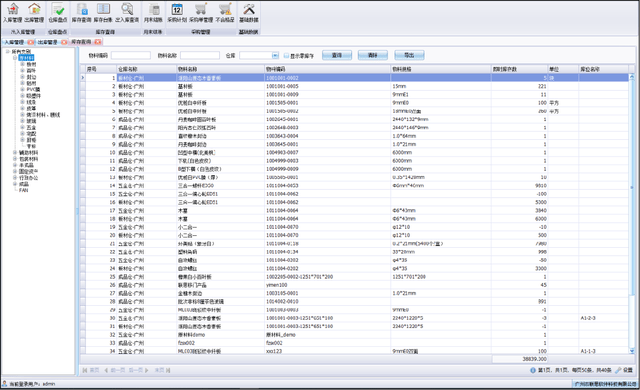This screenshot has width=640, height=390.
Task: Expand the 固定资产 tree node
Action: tap(15, 171)
